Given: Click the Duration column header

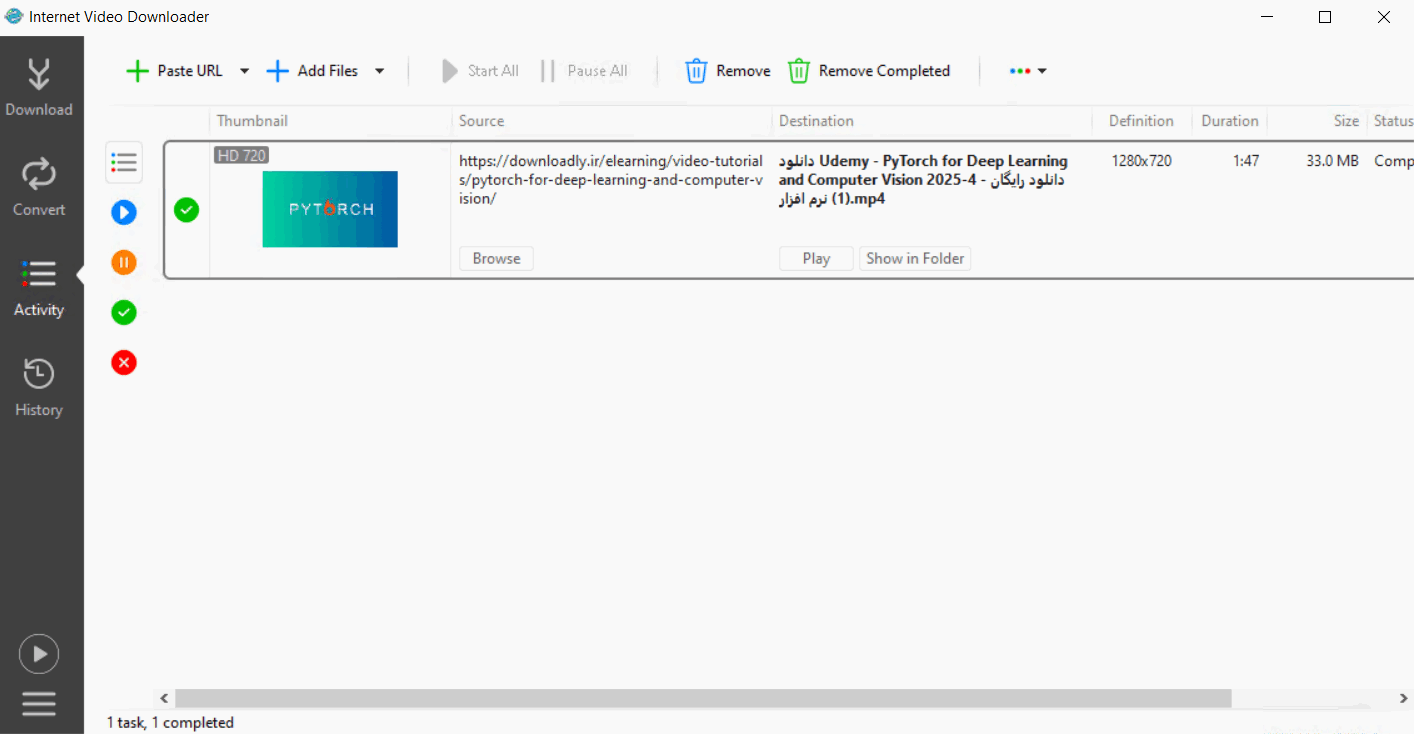Looking at the screenshot, I should [x=1229, y=121].
